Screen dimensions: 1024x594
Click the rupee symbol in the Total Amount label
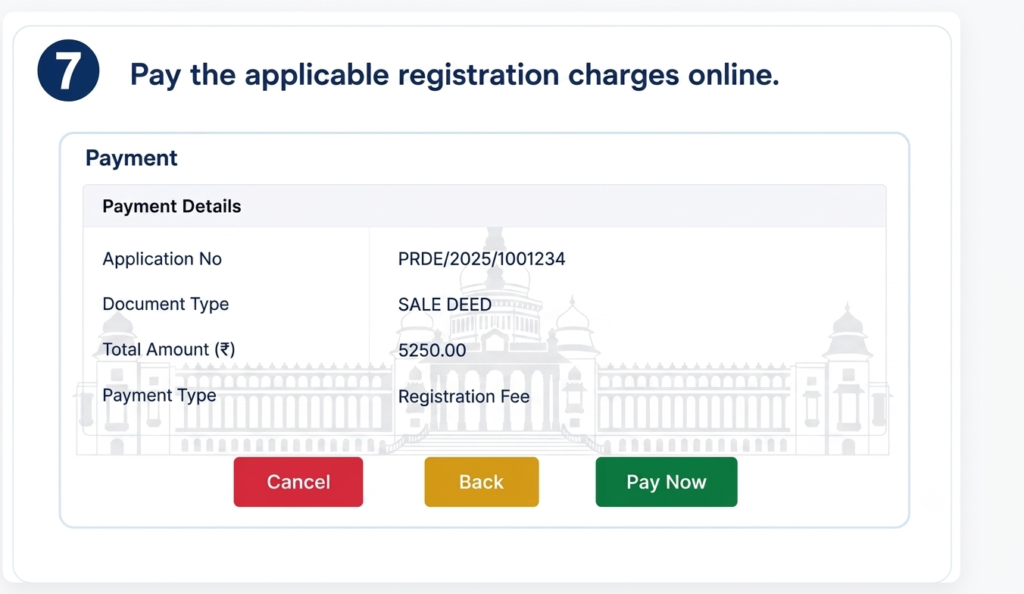coord(227,349)
